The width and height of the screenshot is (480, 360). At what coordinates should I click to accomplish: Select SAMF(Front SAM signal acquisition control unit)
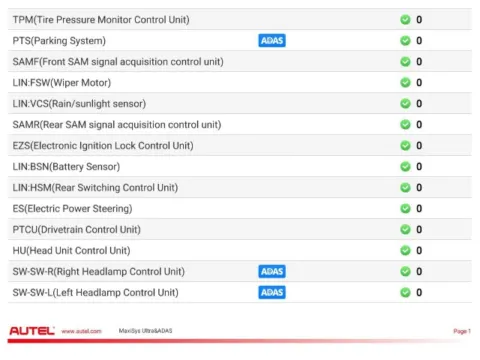coord(118,62)
